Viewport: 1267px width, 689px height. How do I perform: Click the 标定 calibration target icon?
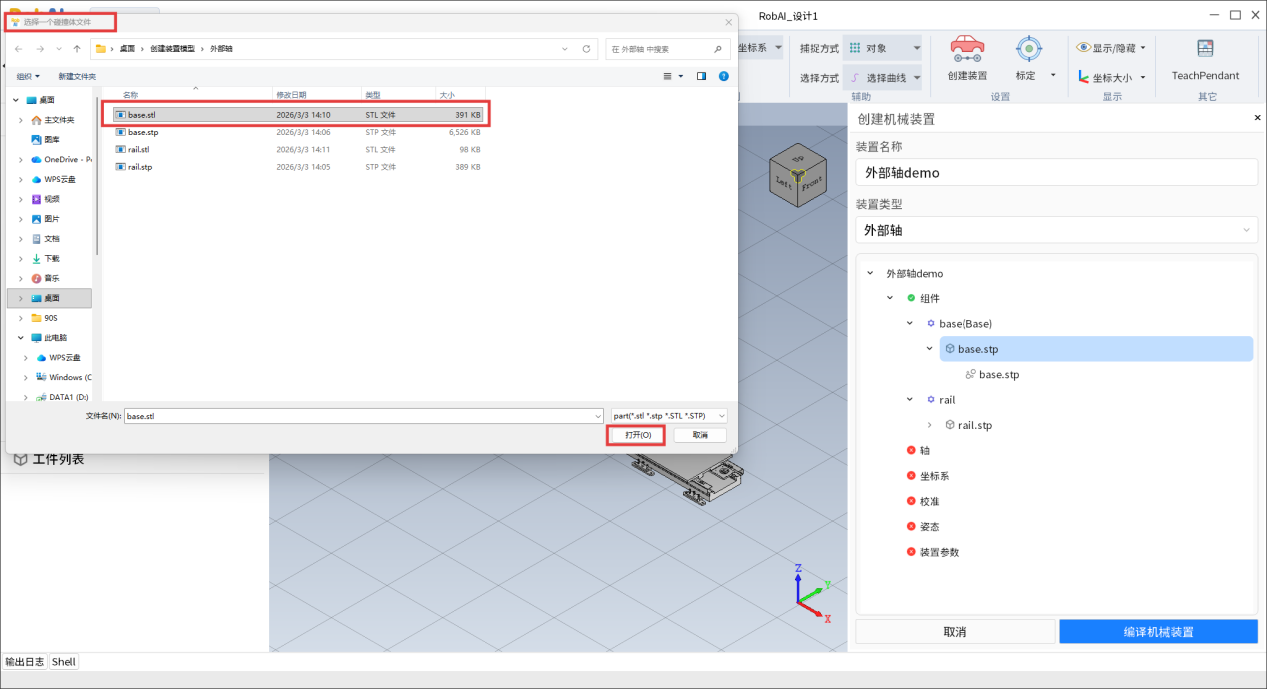tap(1028, 49)
